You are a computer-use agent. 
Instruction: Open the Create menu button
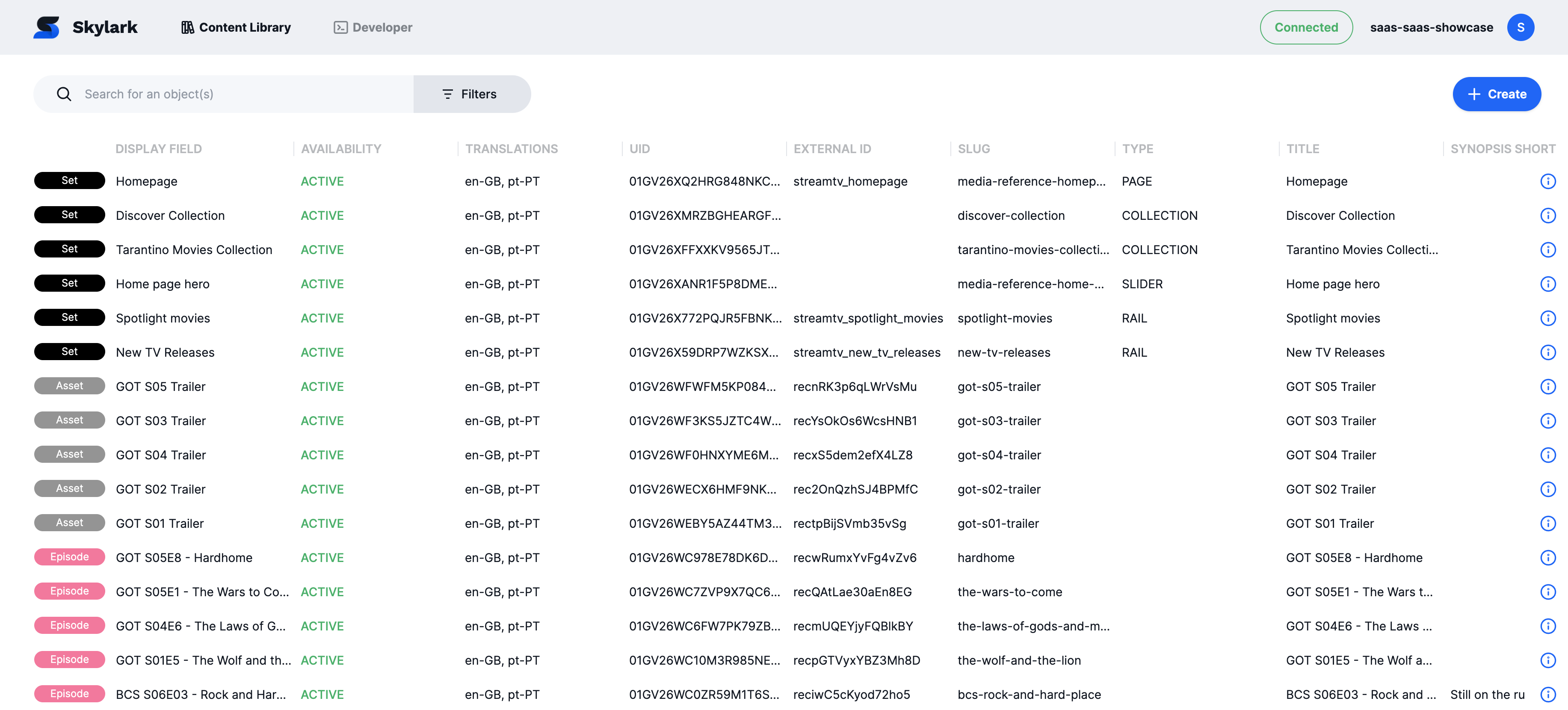pos(1496,94)
